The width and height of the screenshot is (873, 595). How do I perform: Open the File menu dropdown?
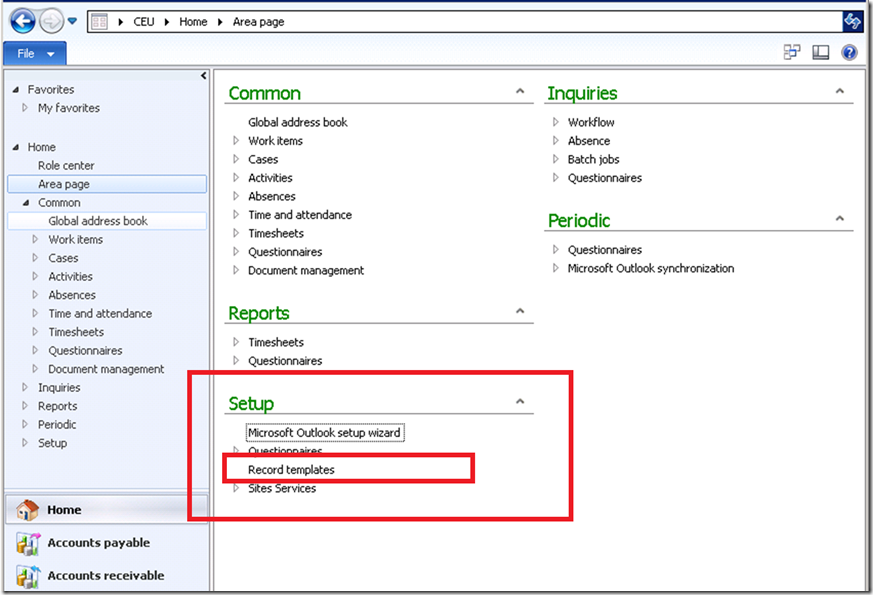click(x=36, y=53)
